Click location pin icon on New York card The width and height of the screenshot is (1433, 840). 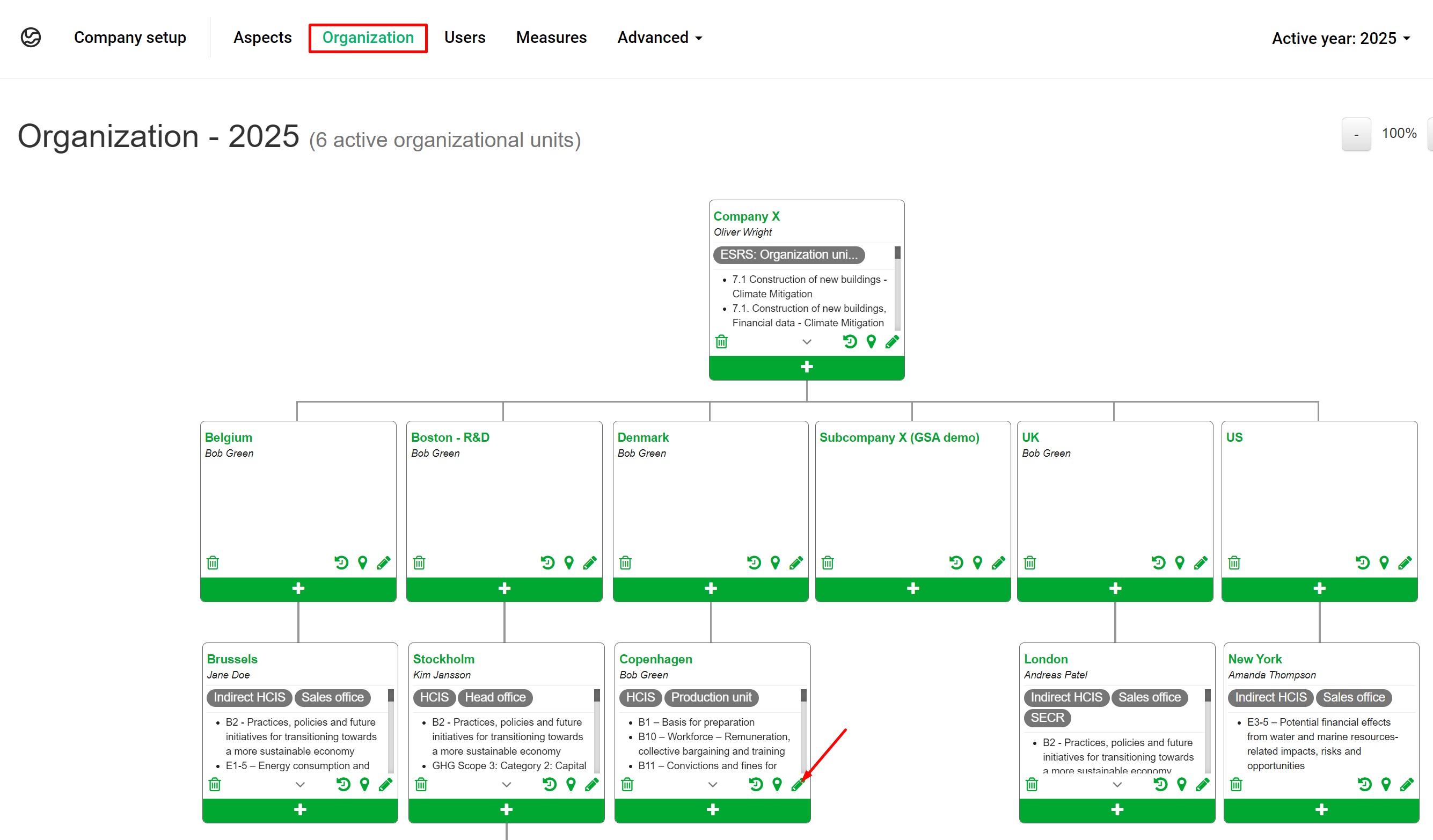[x=1386, y=785]
